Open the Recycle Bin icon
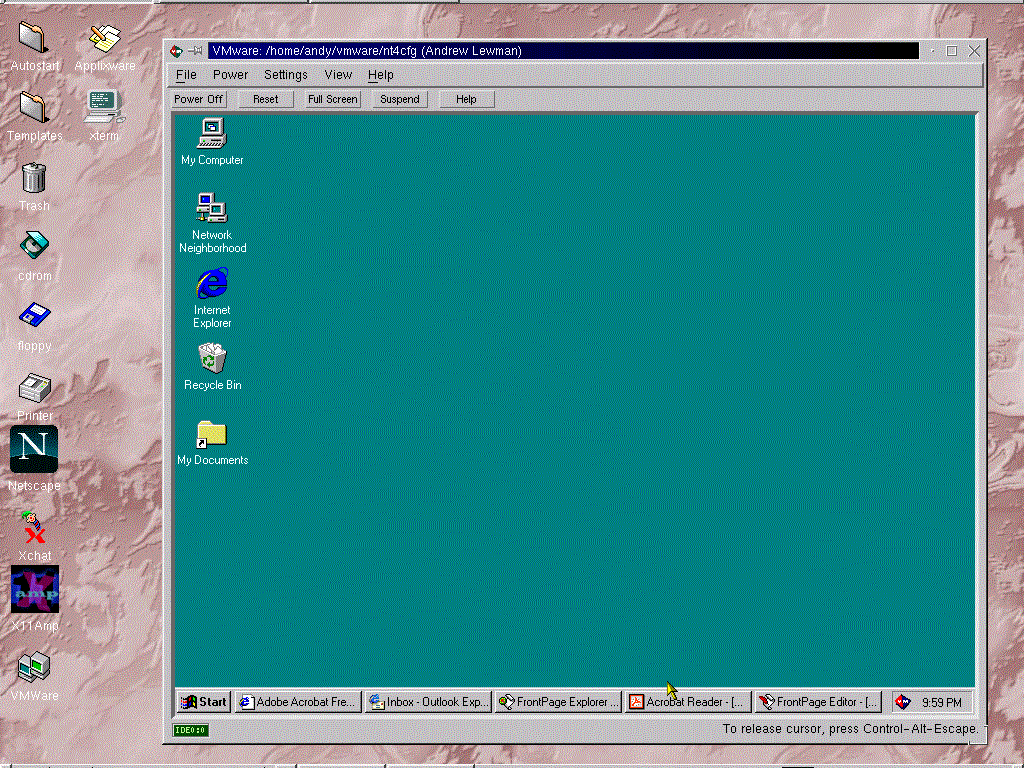The image size is (1024, 768). pos(212,358)
